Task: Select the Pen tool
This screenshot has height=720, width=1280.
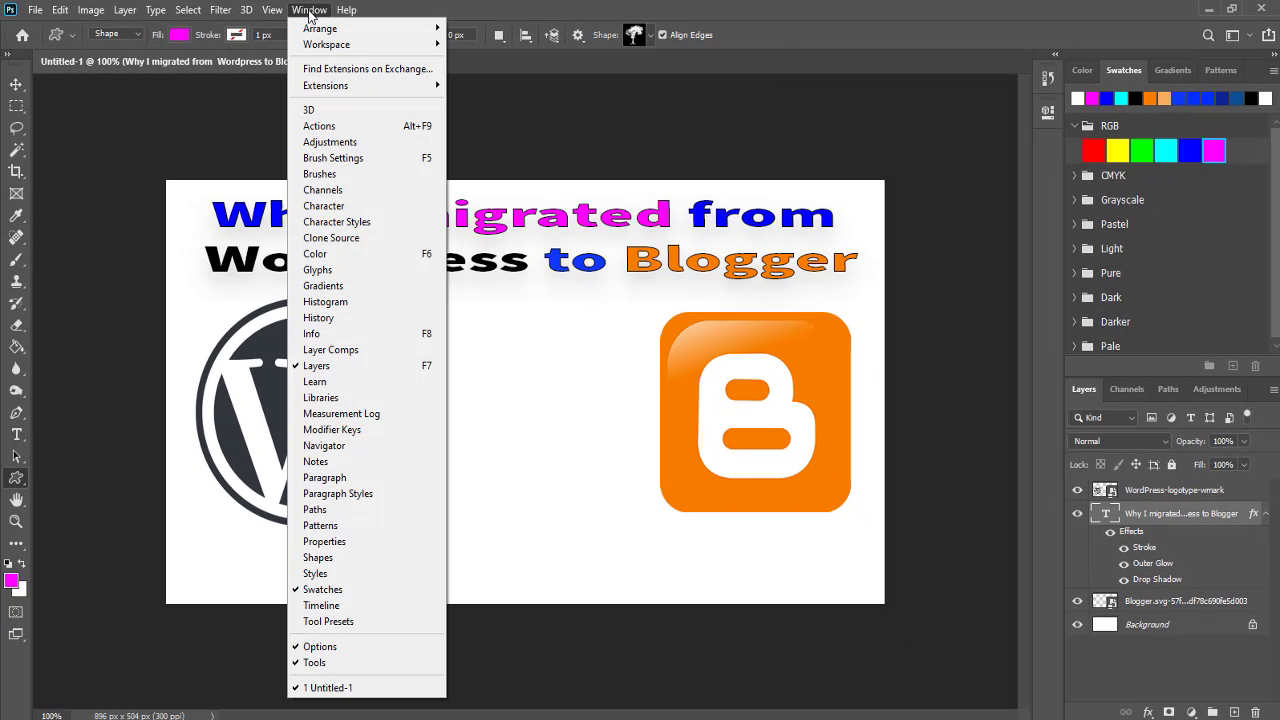Action: [x=16, y=413]
